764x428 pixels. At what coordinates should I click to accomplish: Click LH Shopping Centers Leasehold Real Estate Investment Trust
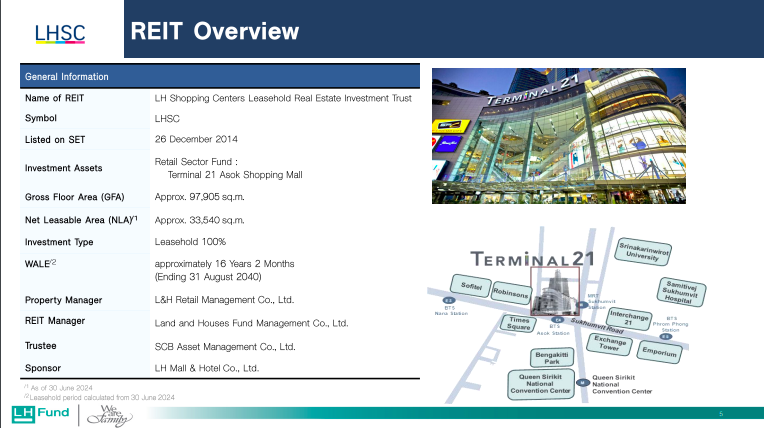pos(283,98)
